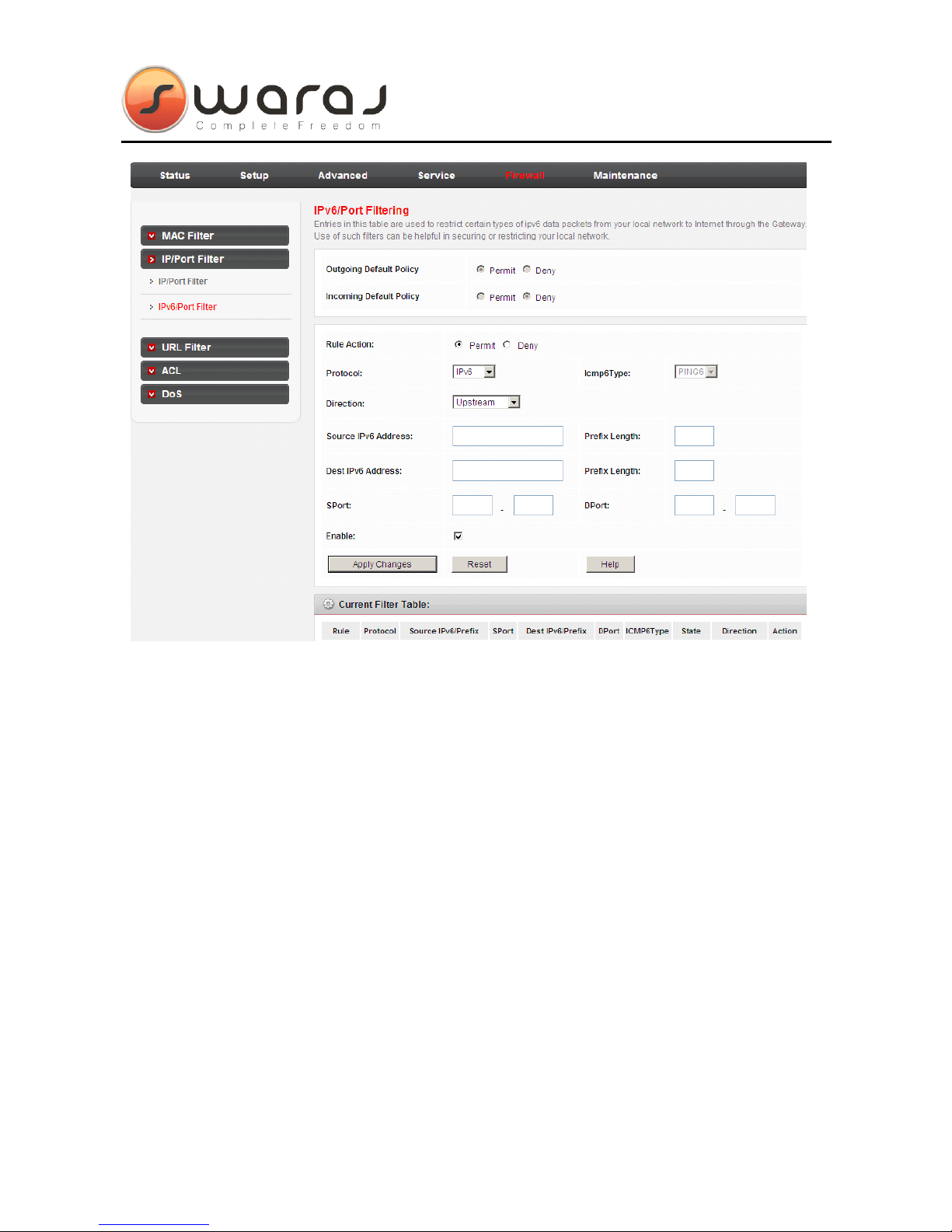The height and width of the screenshot is (1232, 952).
Task: Click the Swaraj logo icon
Action: click(x=155, y=99)
